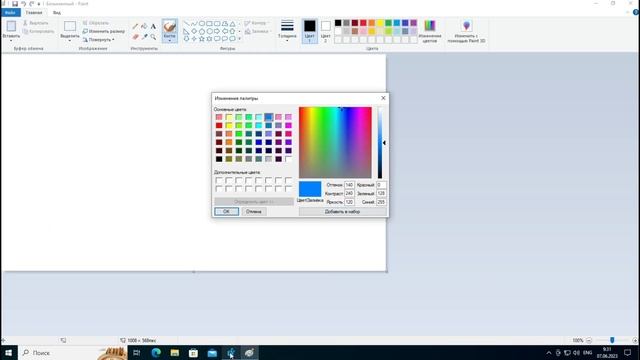The width and height of the screenshot is (640, 360).
Task: Expand the Shapes gallery more arrow
Action: (240, 39)
